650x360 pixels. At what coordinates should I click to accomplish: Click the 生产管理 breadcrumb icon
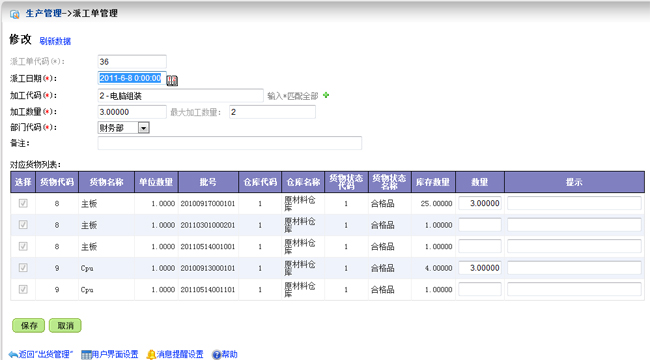click(x=15, y=14)
